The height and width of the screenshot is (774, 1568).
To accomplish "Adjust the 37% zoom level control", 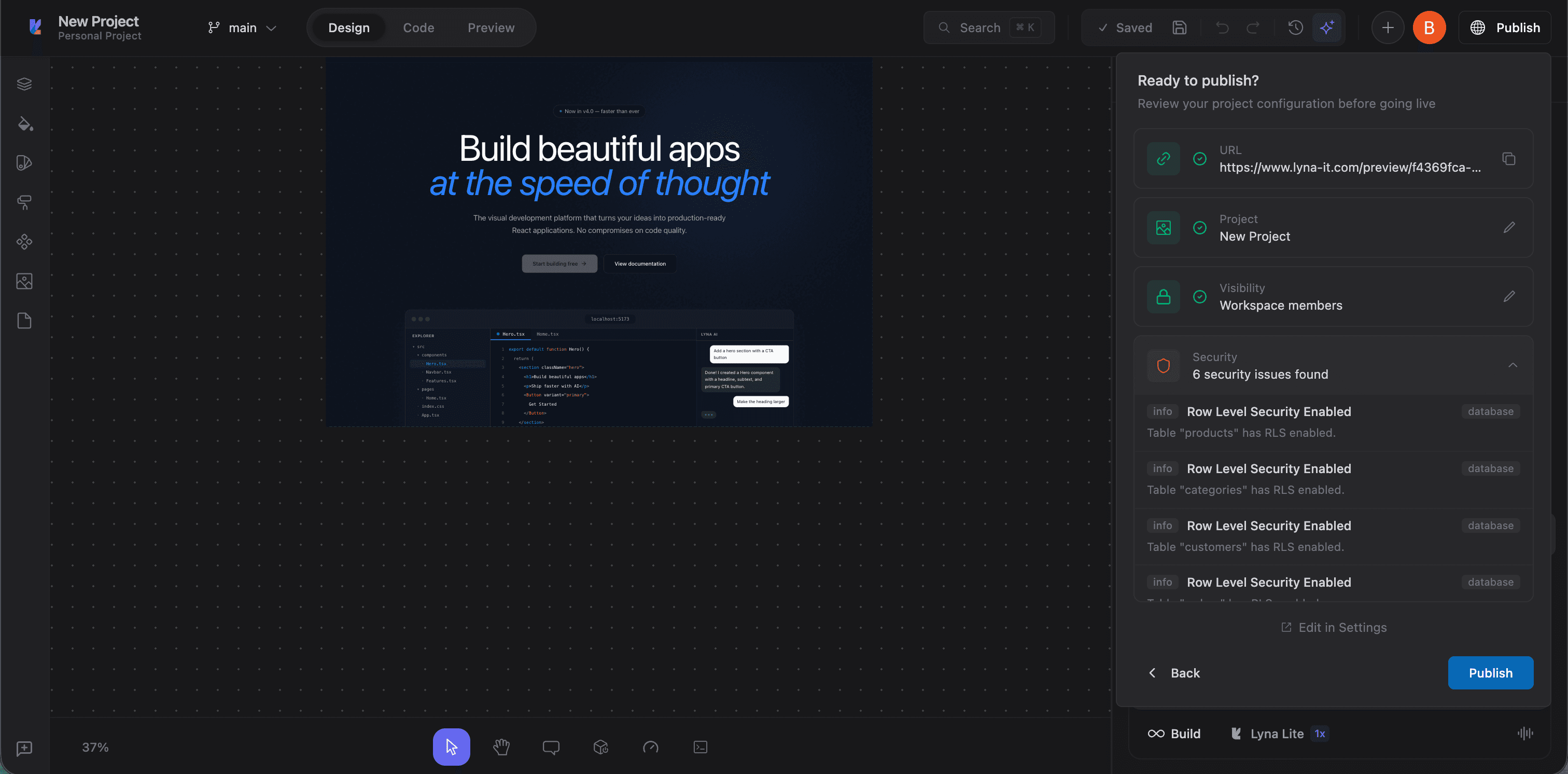I will (95, 747).
